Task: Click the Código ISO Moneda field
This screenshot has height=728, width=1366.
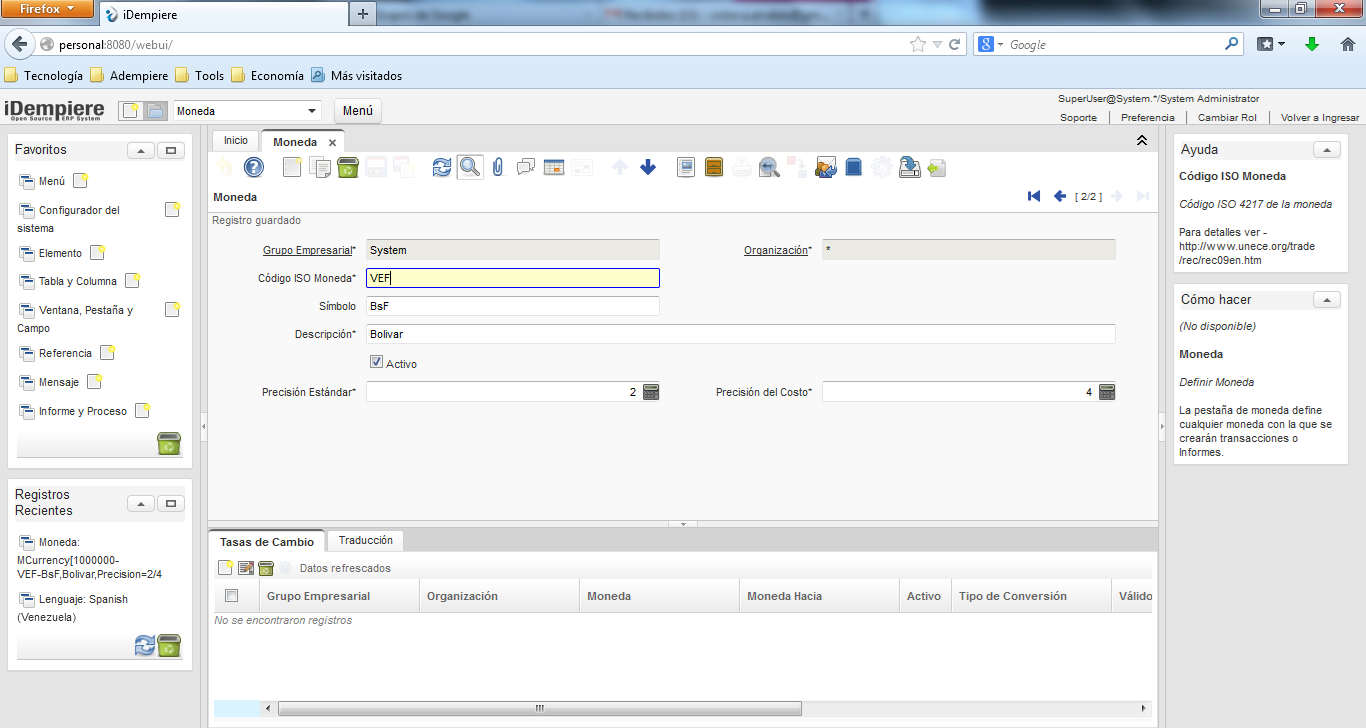Action: pyautogui.click(x=513, y=278)
